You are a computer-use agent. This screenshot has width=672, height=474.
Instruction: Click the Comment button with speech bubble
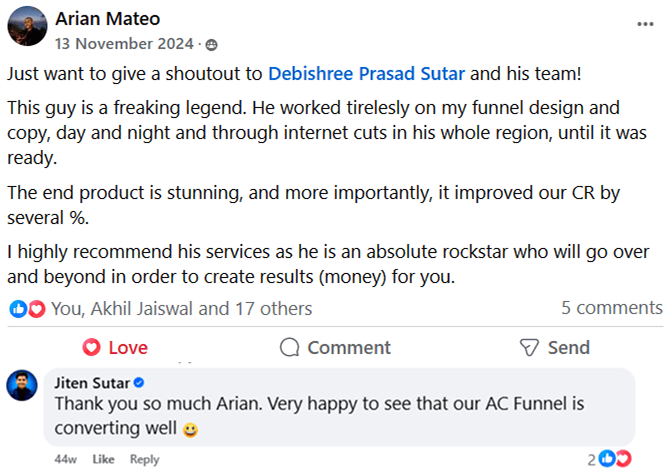(335, 347)
